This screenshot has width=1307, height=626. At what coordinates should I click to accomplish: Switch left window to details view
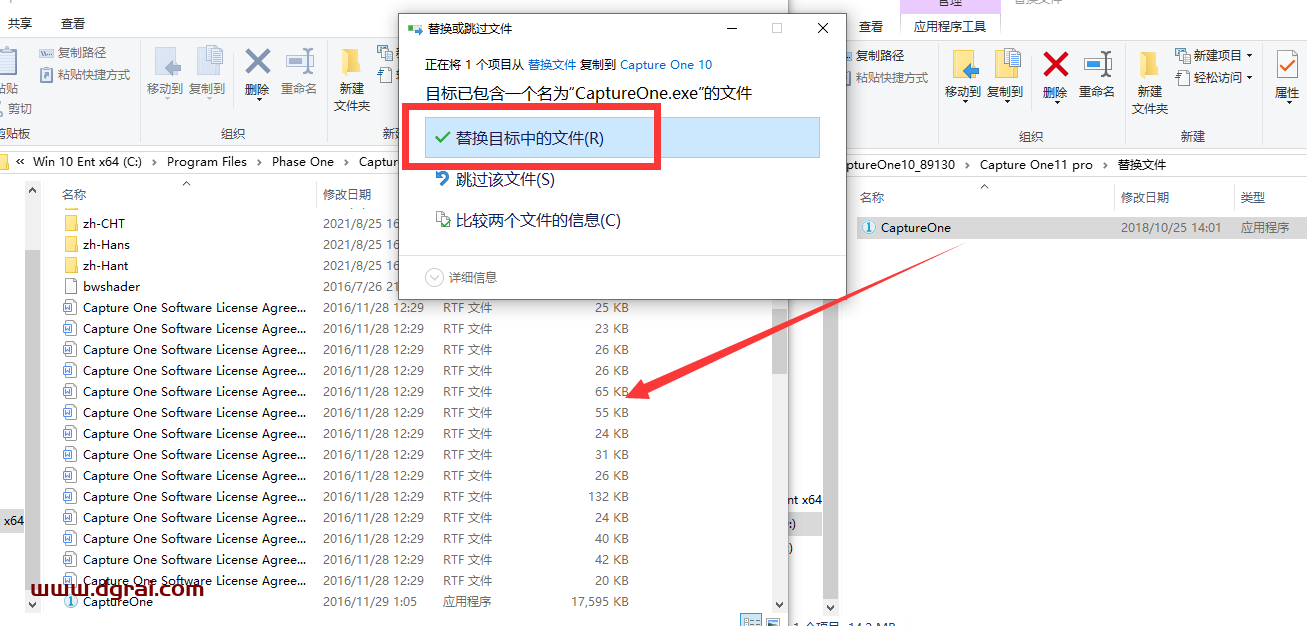[x=749, y=622]
